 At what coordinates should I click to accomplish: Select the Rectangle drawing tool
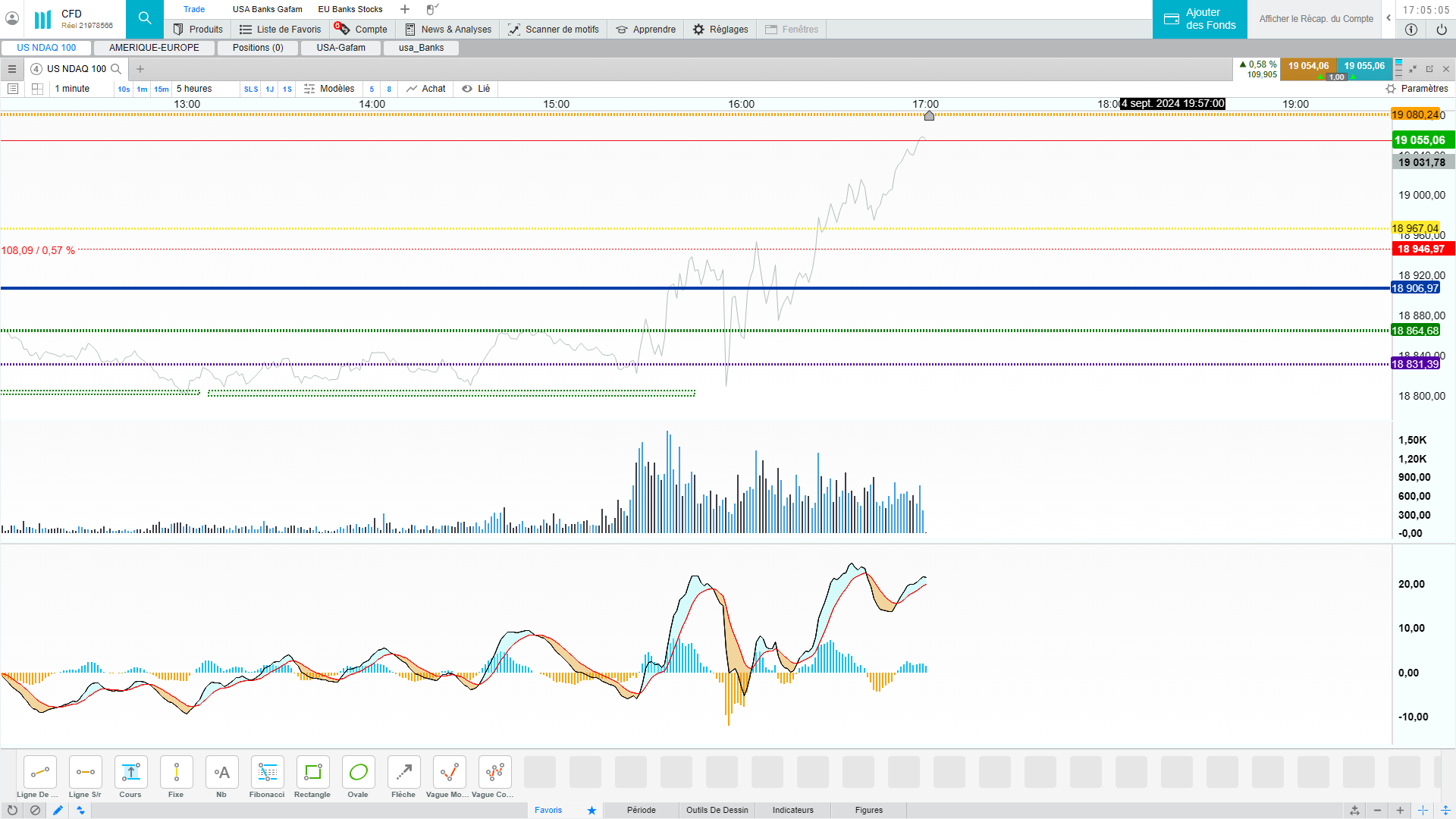[312, 773]
